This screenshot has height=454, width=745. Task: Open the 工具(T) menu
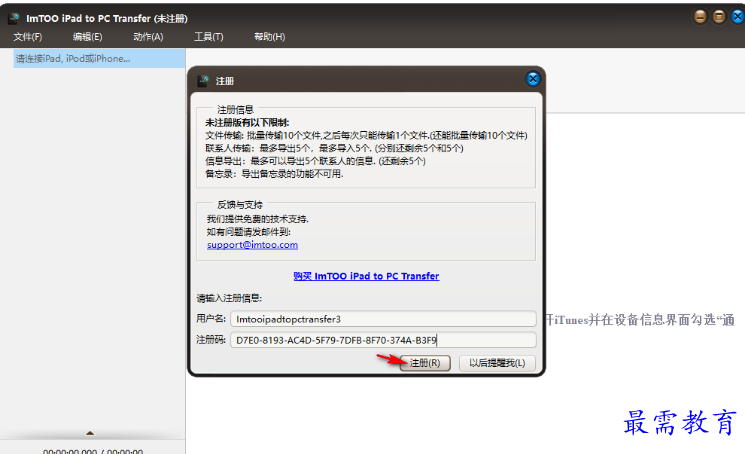pos(209,37)
